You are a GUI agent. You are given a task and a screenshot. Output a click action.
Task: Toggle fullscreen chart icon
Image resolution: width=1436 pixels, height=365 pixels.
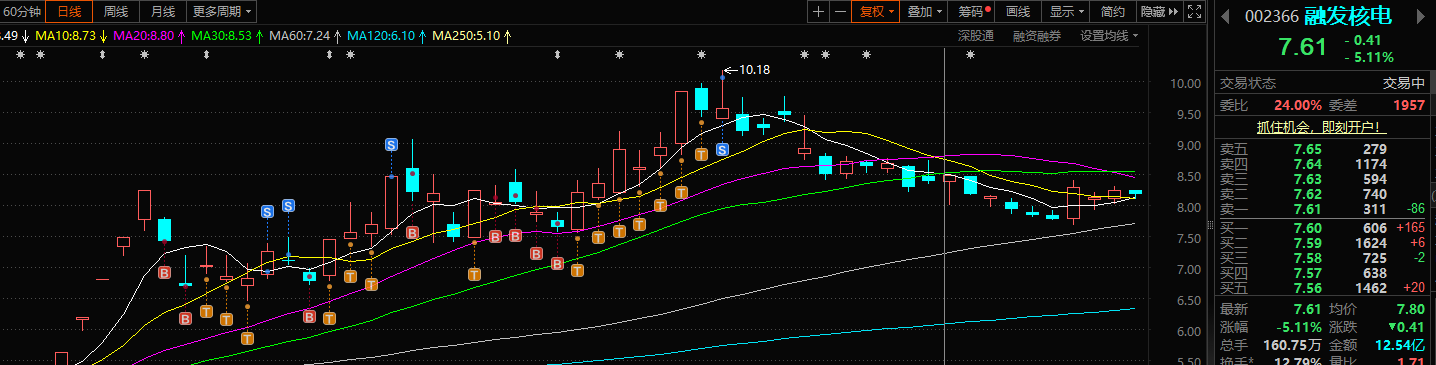(1194, 12)
